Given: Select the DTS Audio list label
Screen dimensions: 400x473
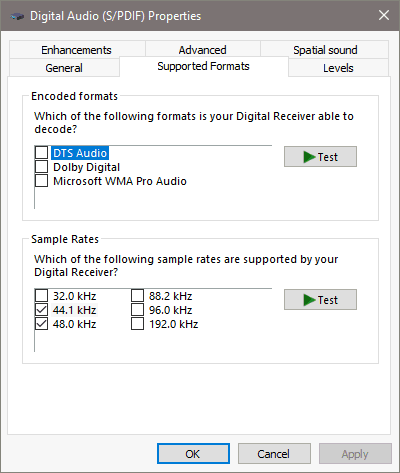Looking at the screenshot, I should click(80, 153).
